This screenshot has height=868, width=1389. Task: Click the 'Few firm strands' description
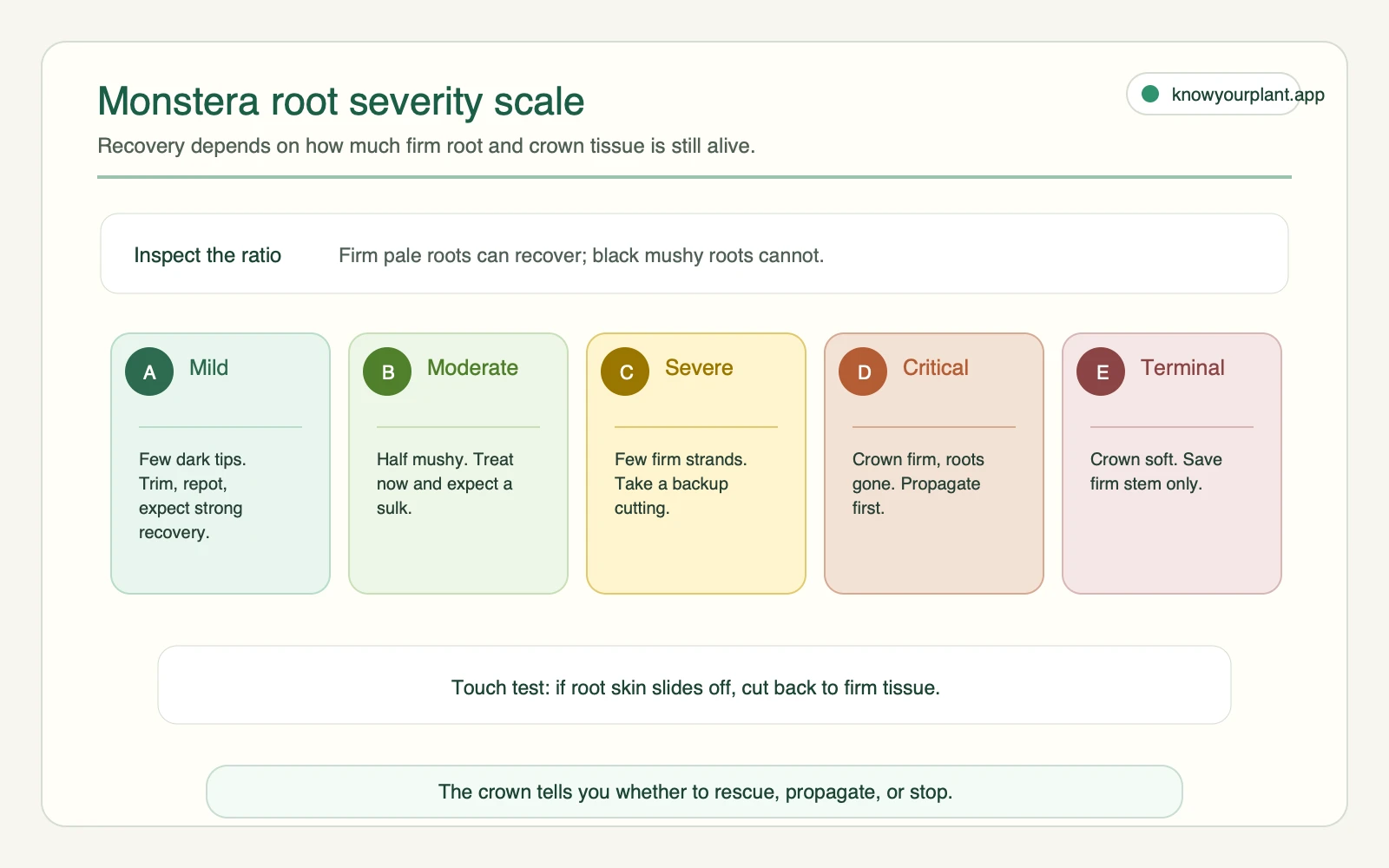[681, 483]
